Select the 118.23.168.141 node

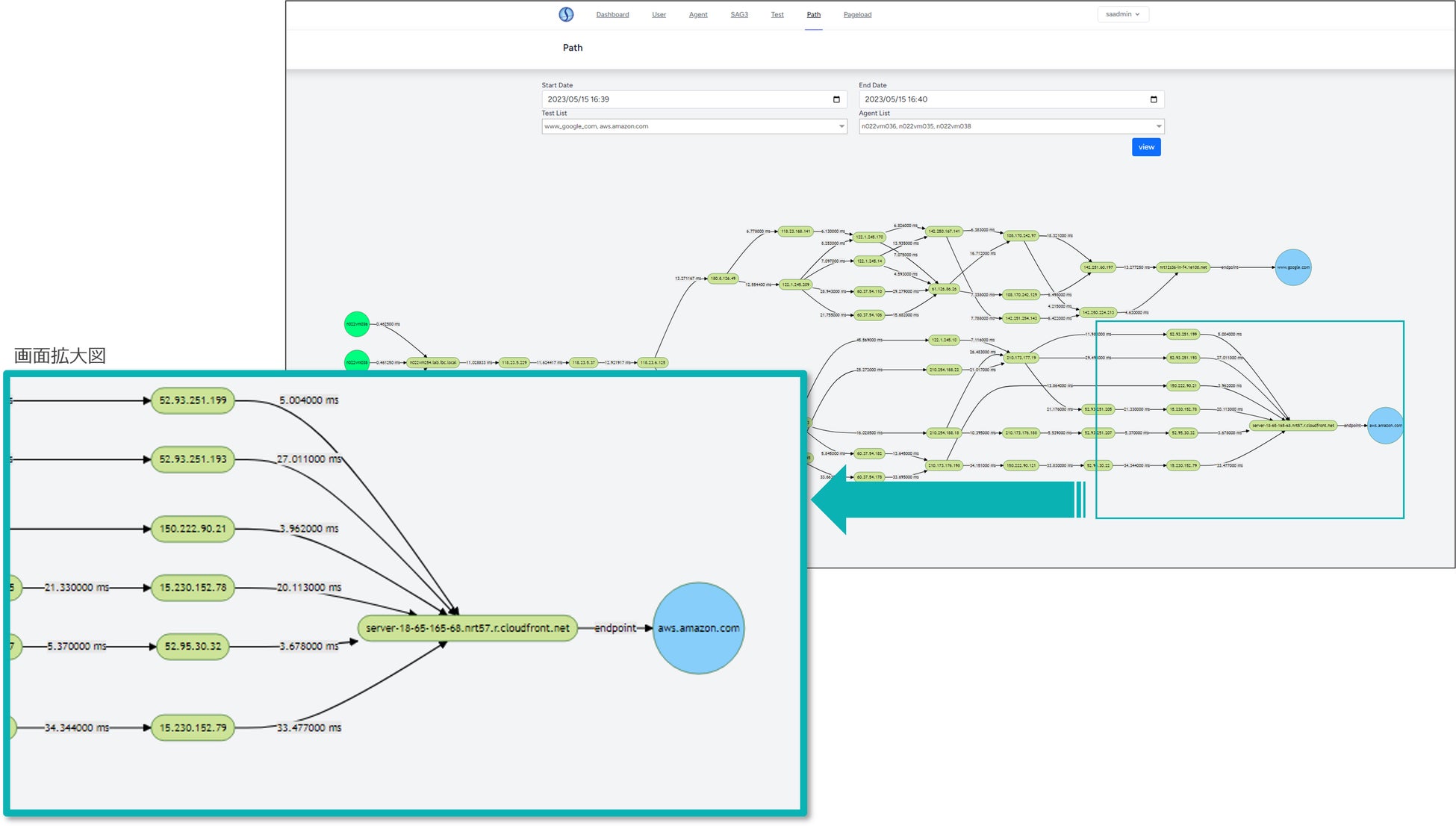[795, 232]
